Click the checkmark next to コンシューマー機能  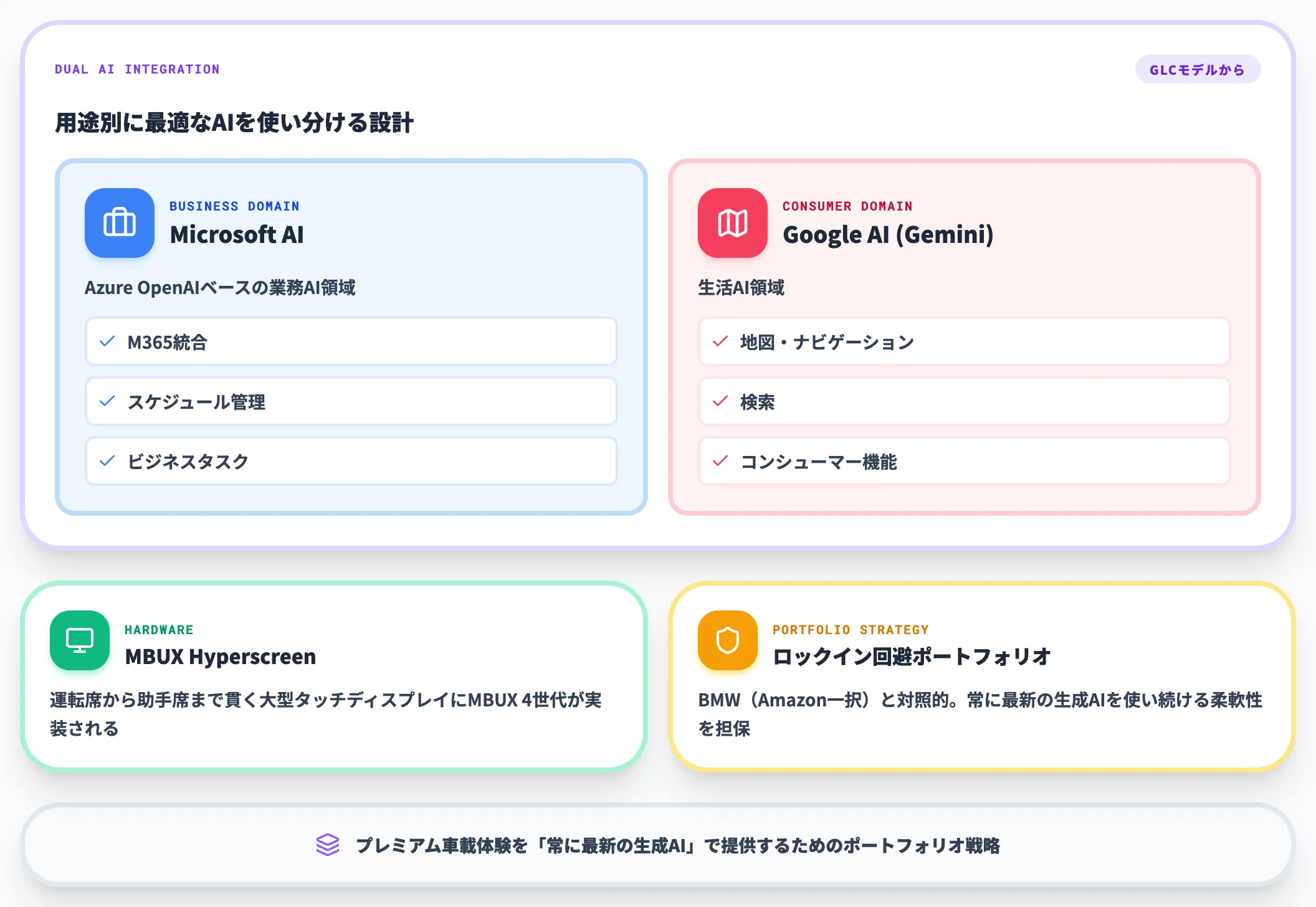point(720,461)
